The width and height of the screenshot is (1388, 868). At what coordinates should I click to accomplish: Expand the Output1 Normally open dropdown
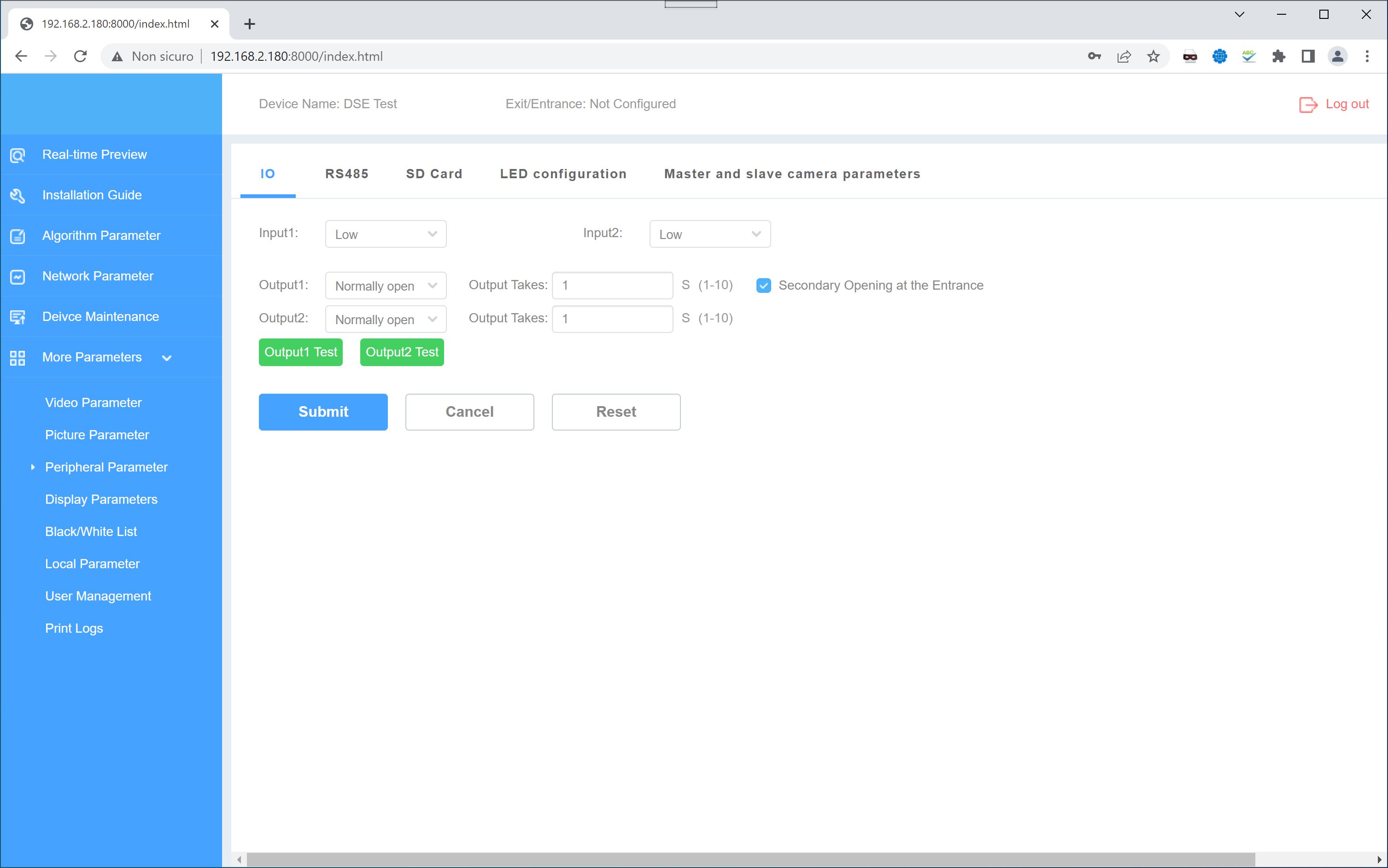tap(385, 286)
